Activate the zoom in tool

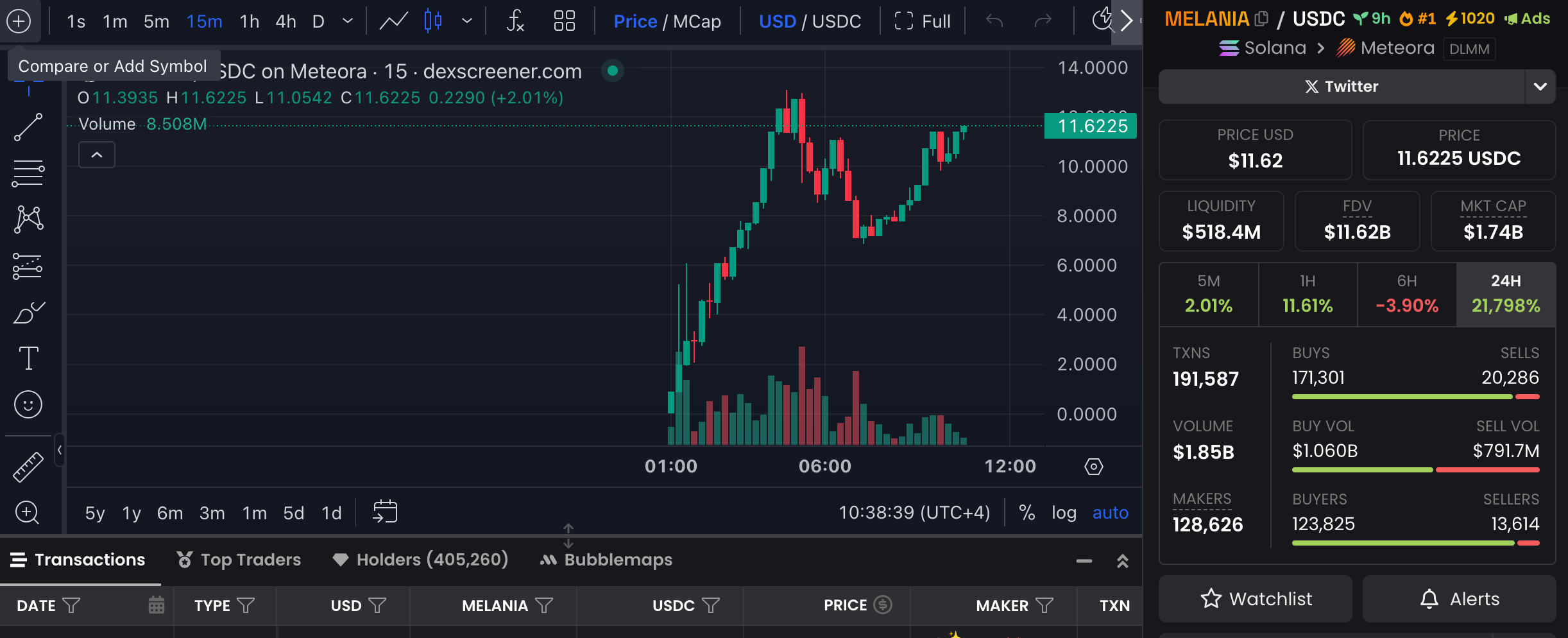[x=28, y=512]
